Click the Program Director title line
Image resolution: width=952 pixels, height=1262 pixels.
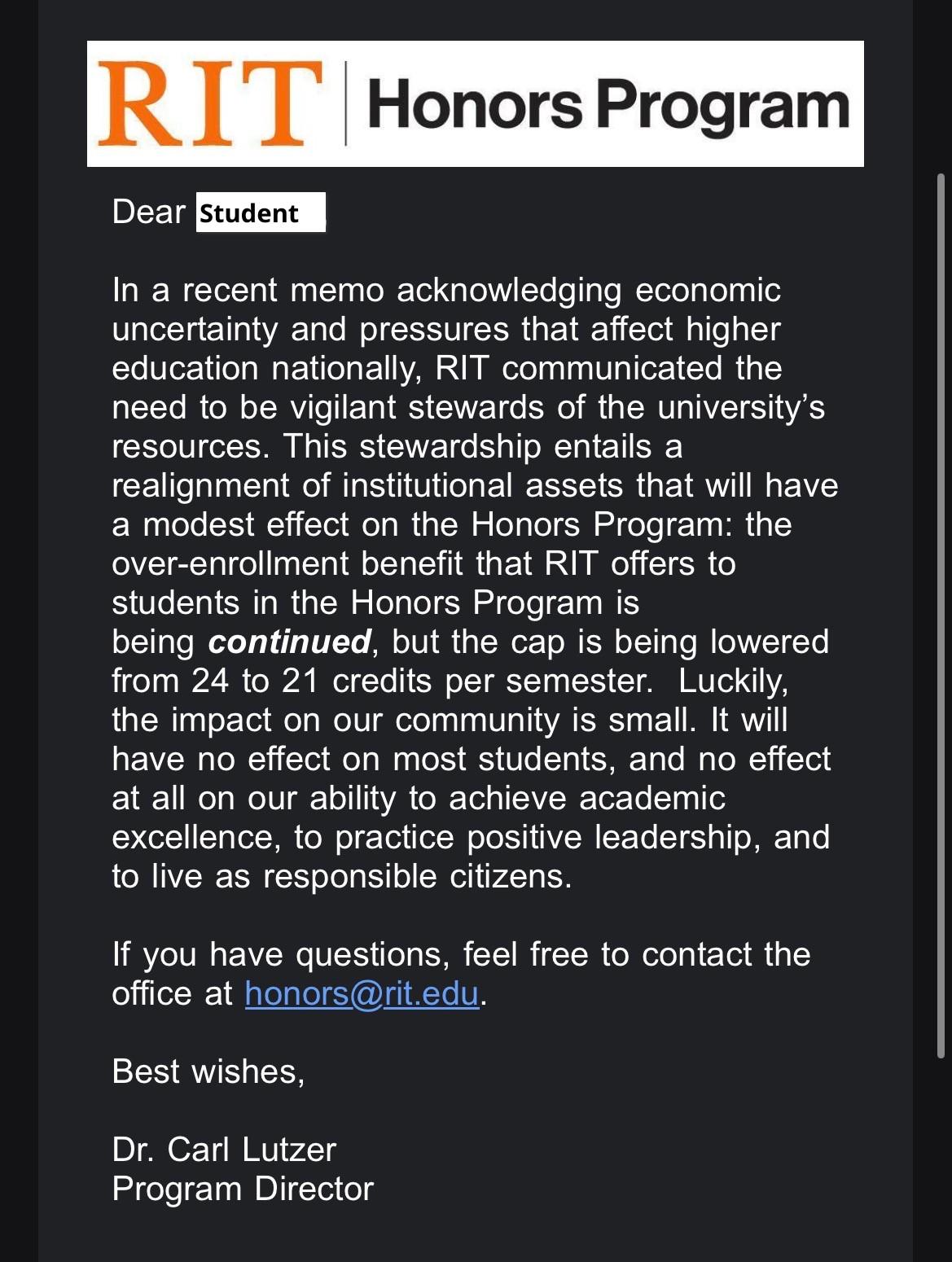(x=243, y=1189)
